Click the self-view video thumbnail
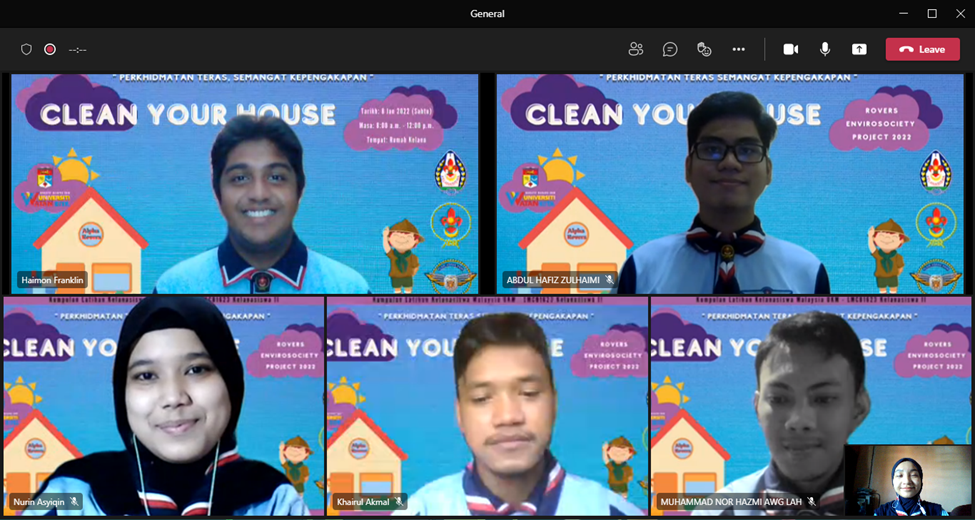975x520 pixels. 908,480
